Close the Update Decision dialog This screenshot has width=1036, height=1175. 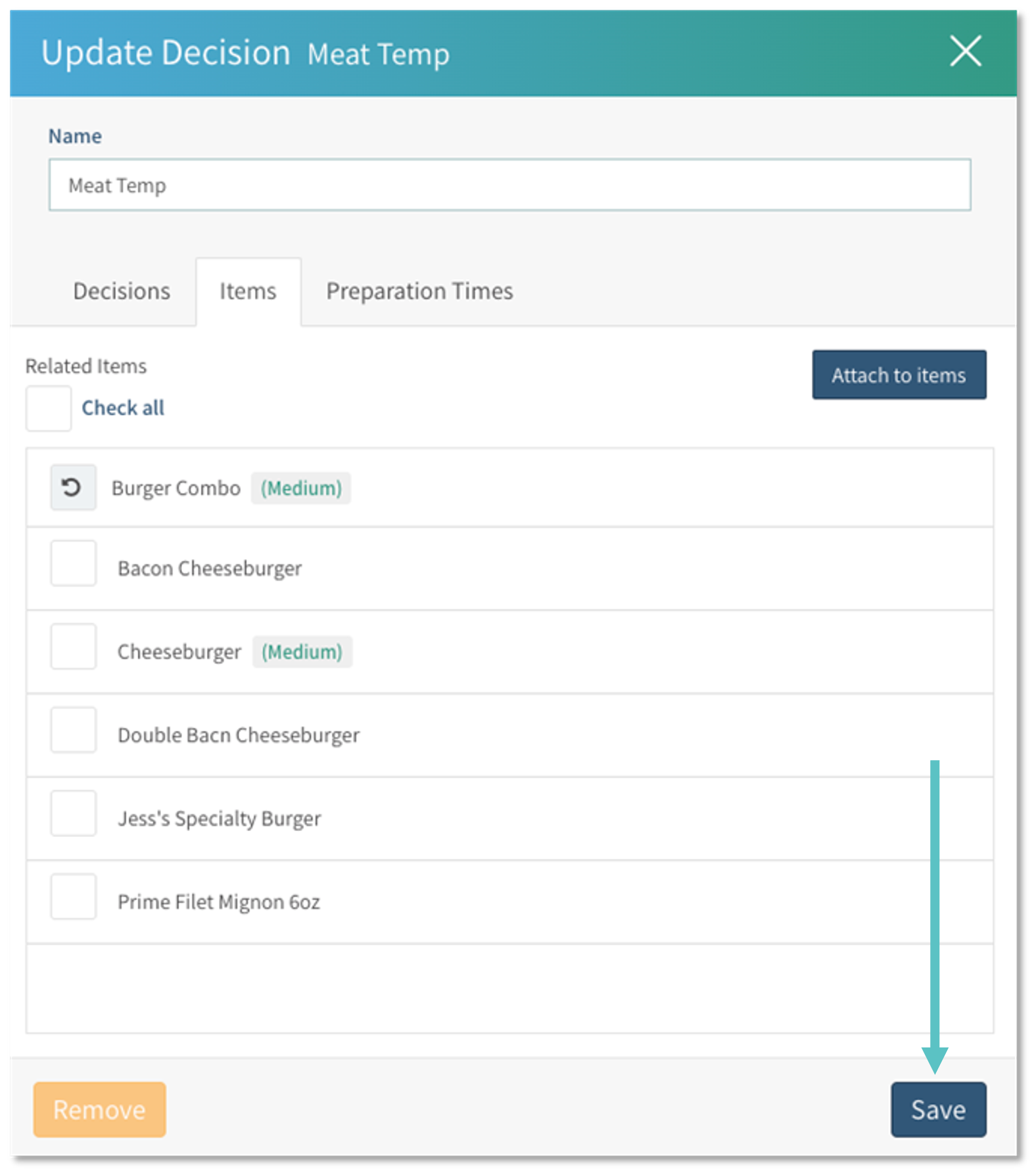click(965, 51)
